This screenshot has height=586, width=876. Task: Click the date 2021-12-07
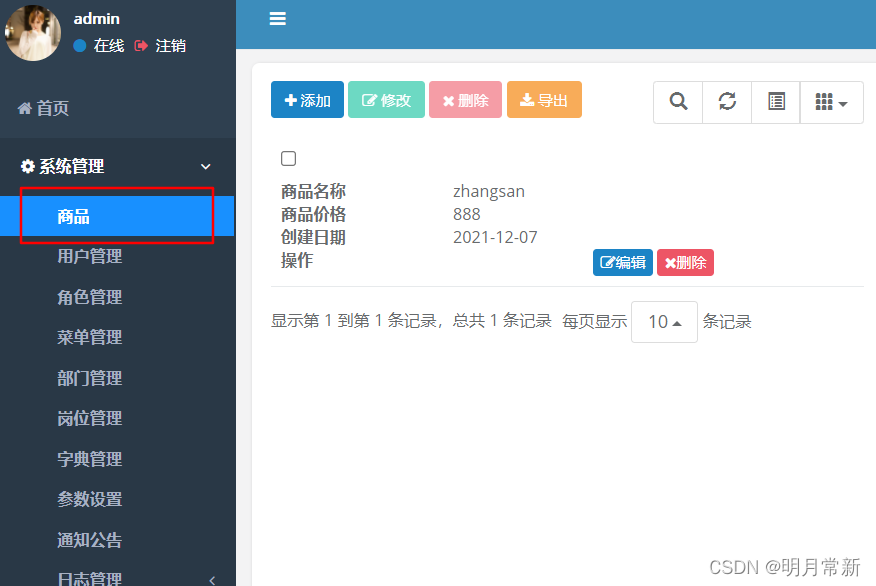(495, 237)
